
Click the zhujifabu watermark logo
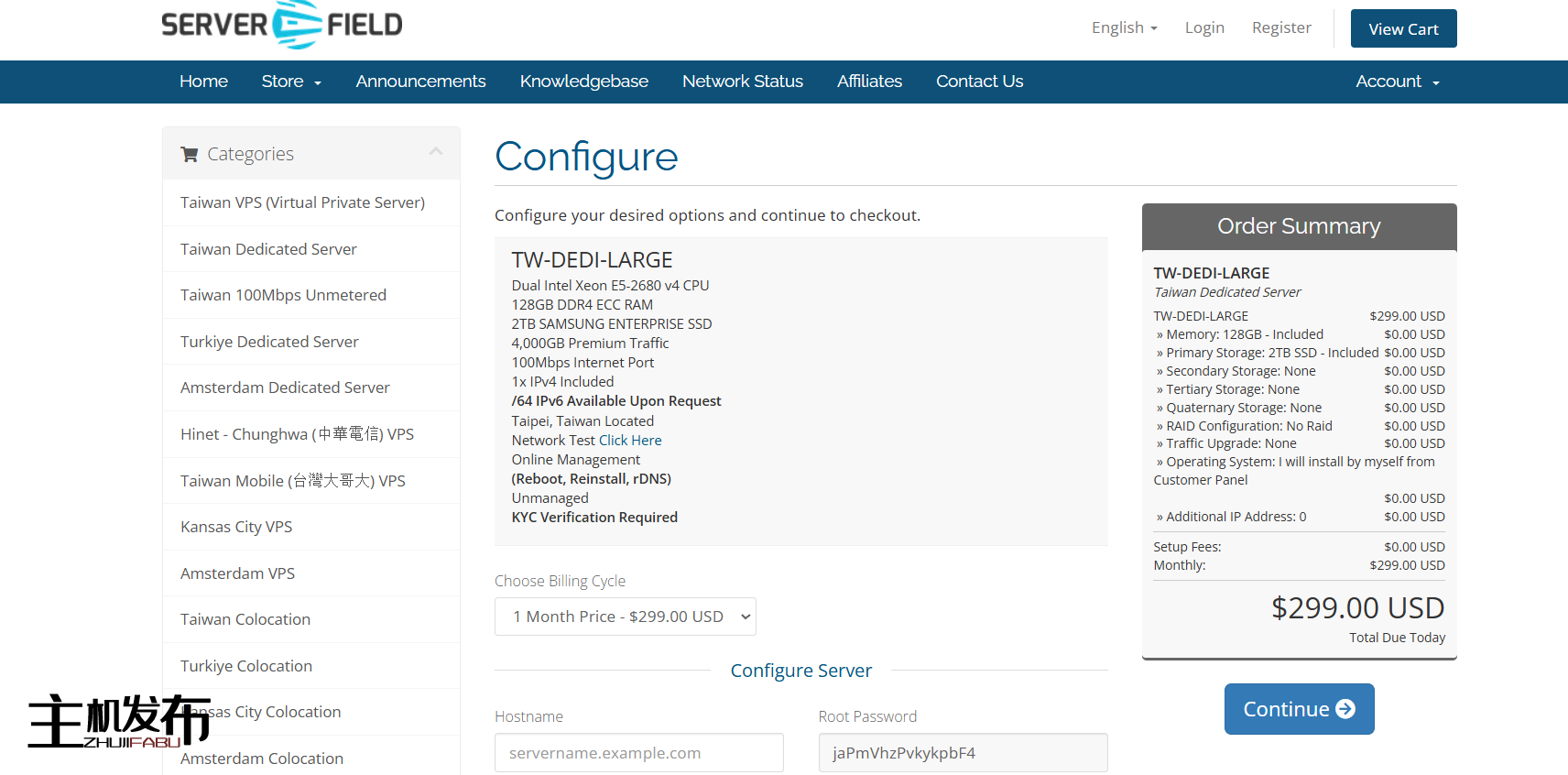(119, 721)
